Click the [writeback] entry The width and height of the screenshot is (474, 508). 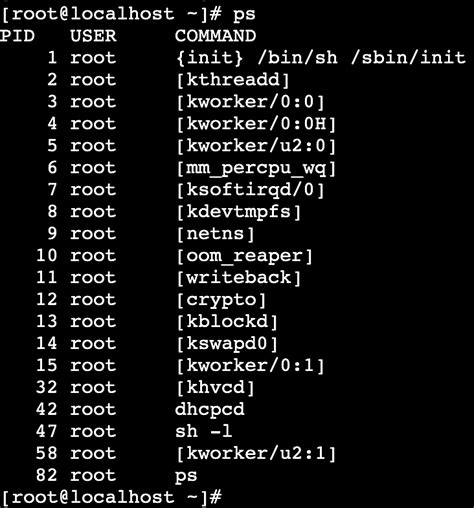[238, 278]
